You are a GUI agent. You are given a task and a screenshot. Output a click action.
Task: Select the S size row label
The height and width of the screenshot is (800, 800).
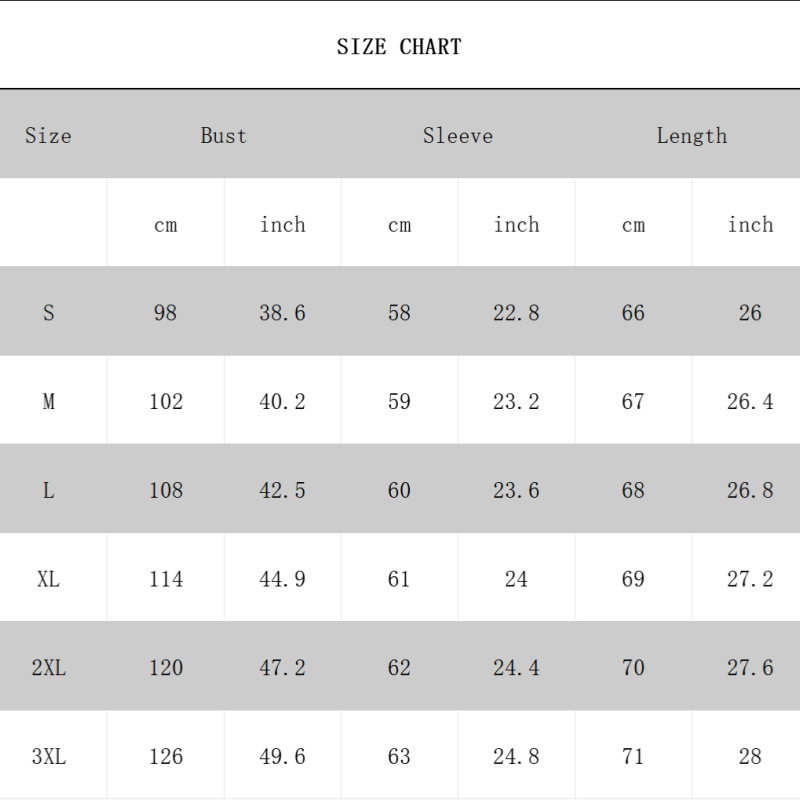48,313
